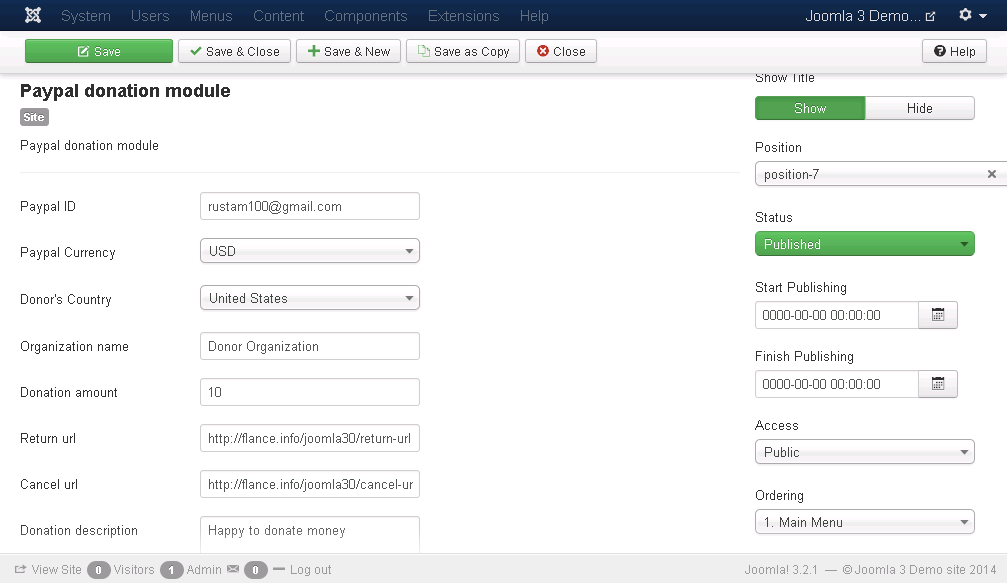The width and height of the screenshot is (1007, 583).
Task: Expand the Paypal Currency dropdown
Action: [310, 251]
